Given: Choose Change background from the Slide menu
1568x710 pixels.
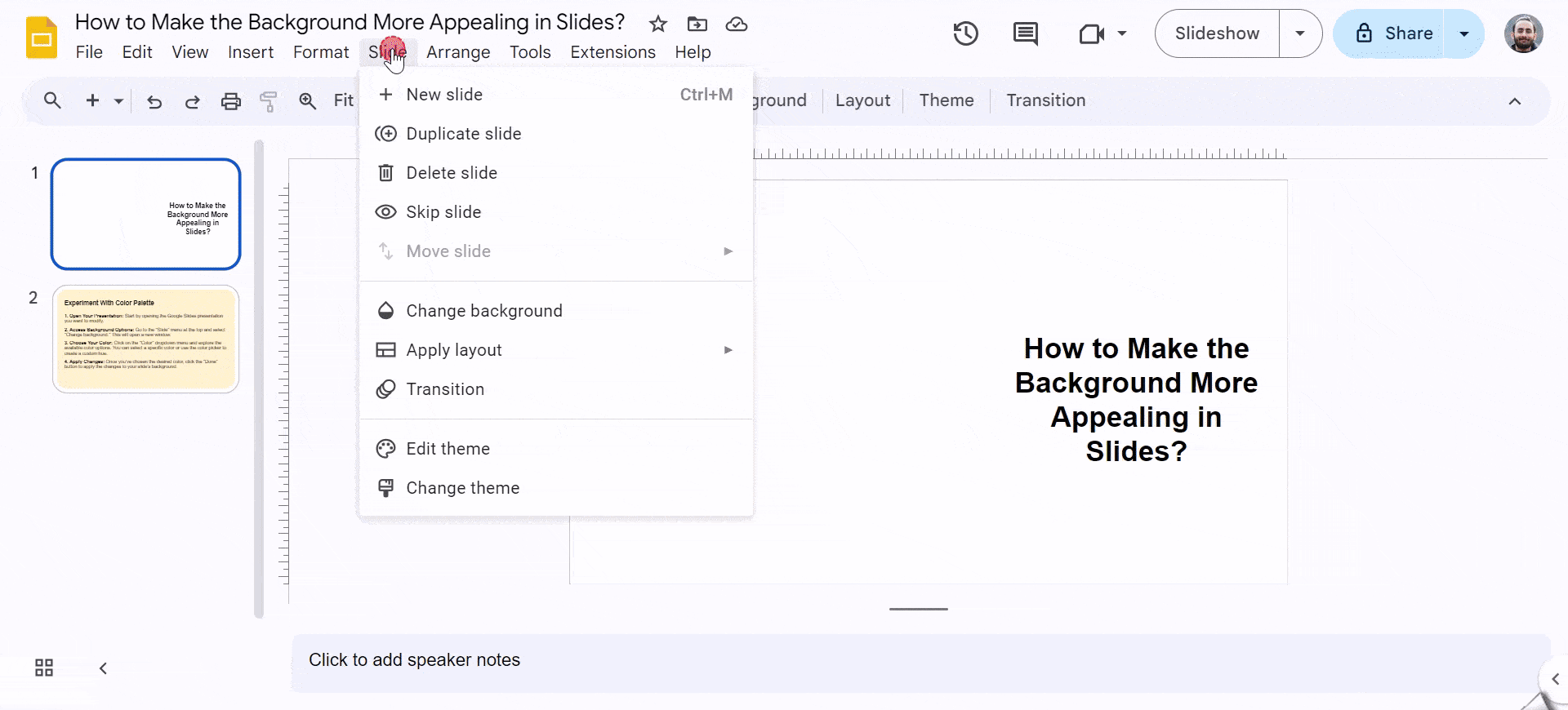Looking at the screenshot, I should coord(484,311).
